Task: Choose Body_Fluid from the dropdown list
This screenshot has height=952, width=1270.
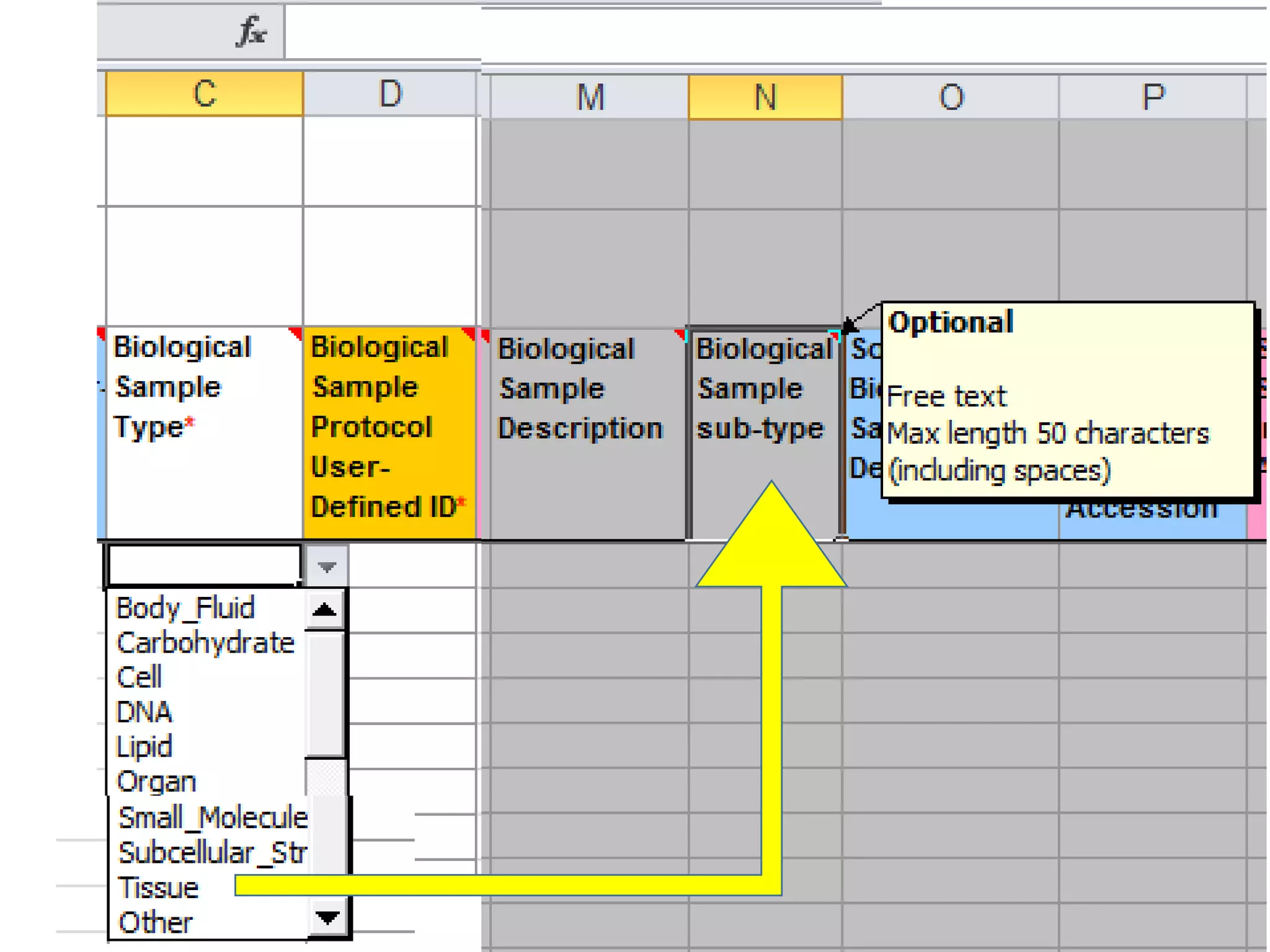Action: click(185, 608)
